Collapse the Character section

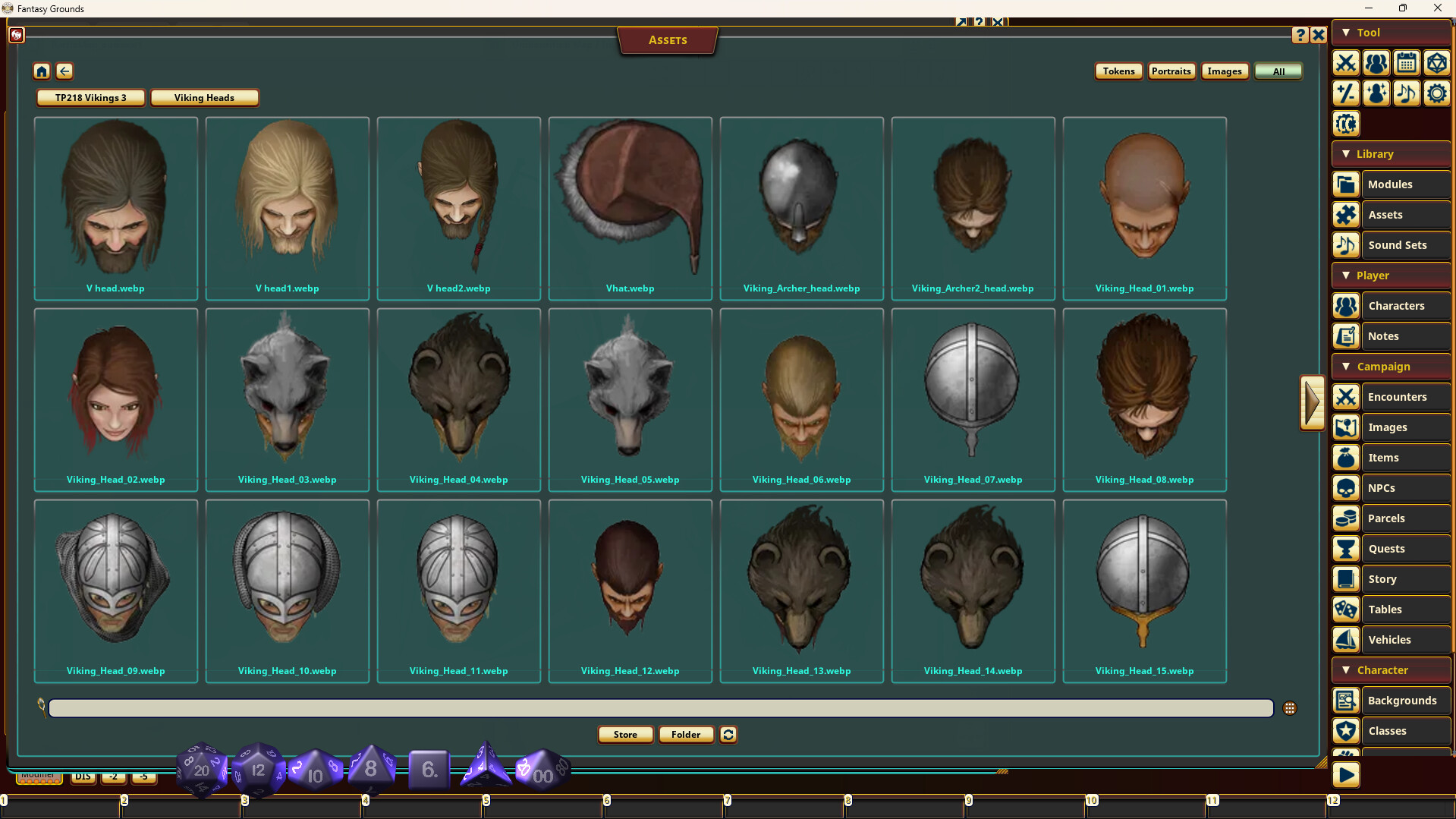[x=1346, y=669]
